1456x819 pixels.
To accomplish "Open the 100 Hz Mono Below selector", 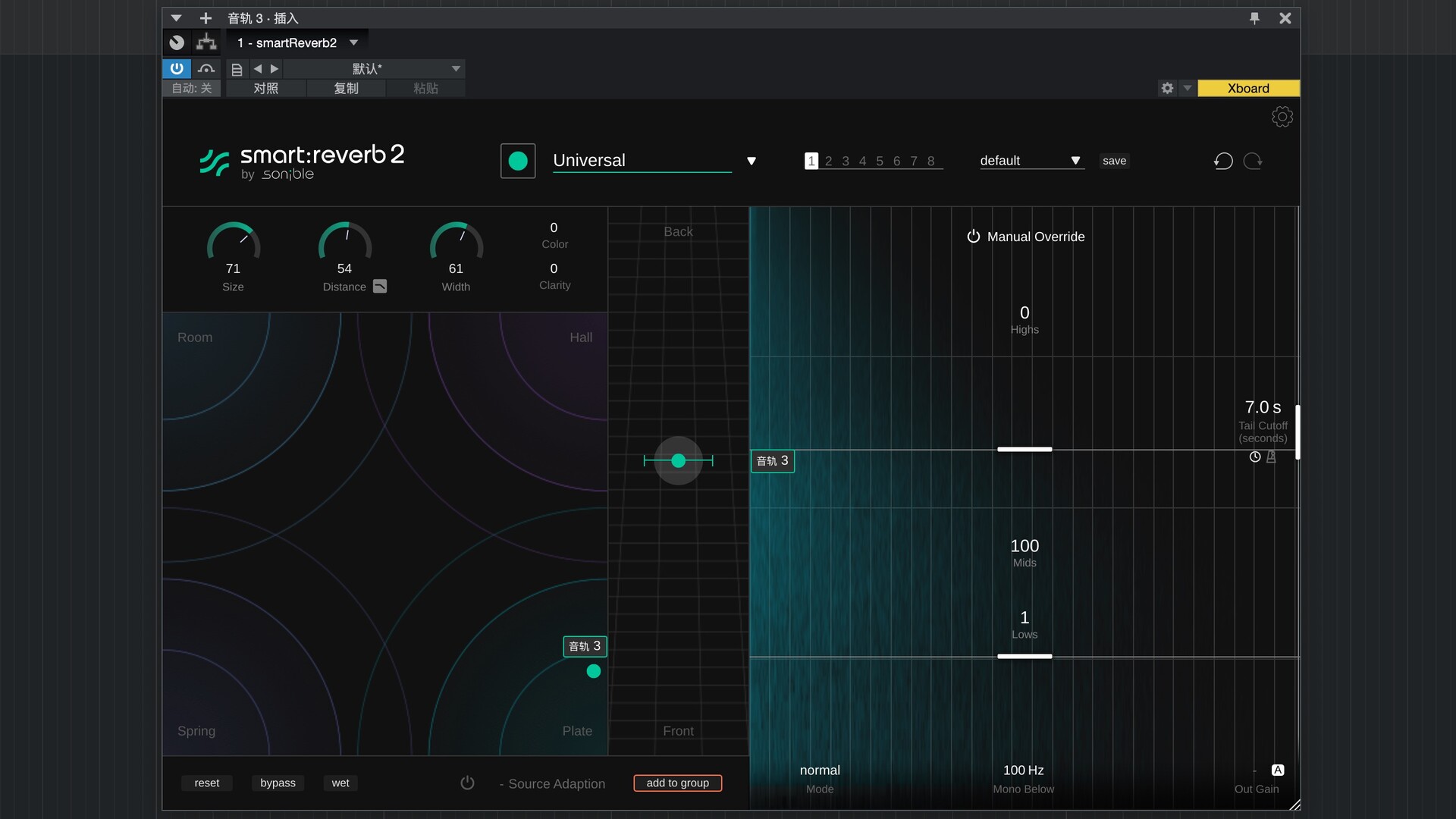I will 1023,770.
